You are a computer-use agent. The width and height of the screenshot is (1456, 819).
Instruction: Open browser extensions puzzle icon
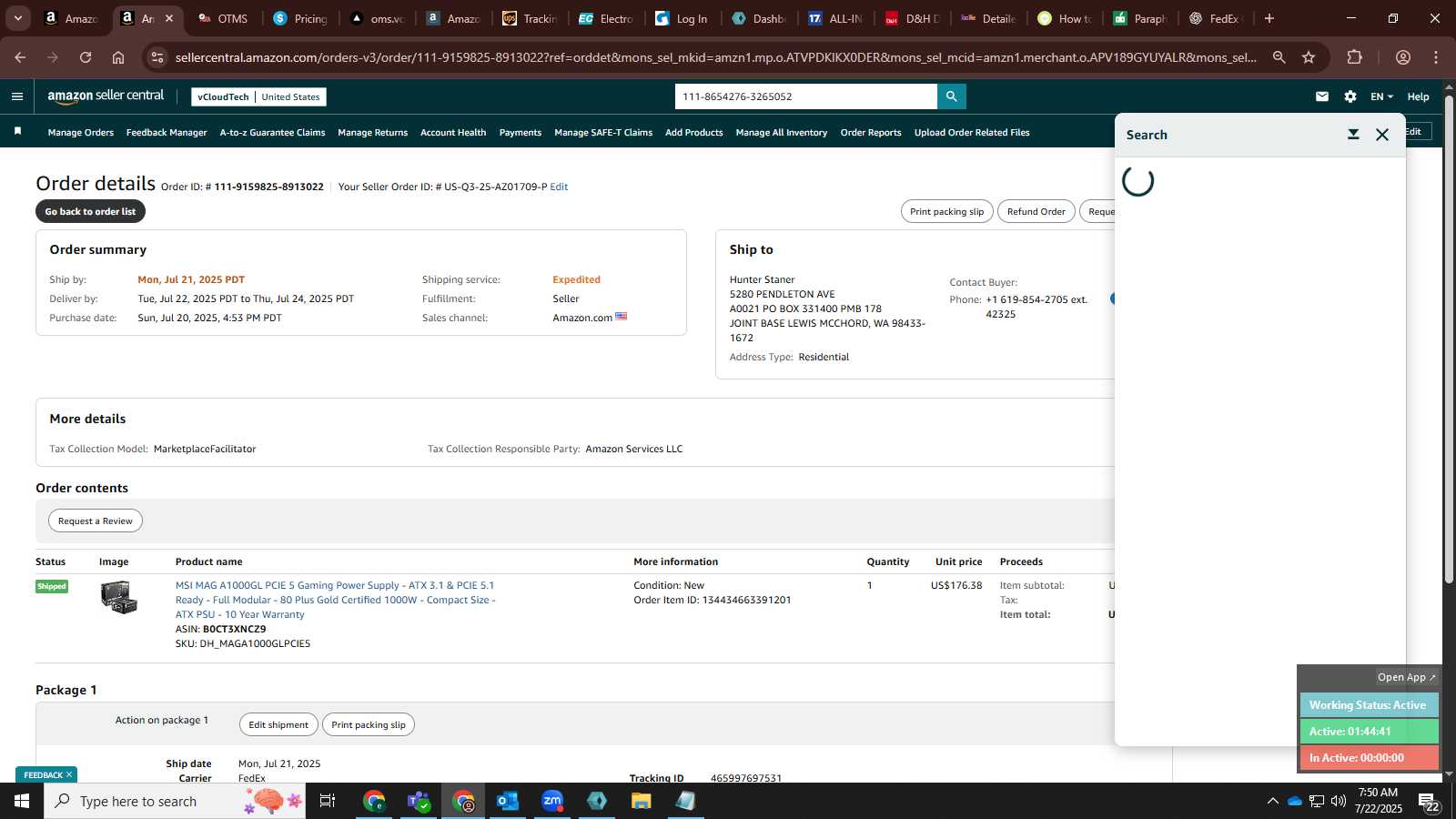[1354, 57]
